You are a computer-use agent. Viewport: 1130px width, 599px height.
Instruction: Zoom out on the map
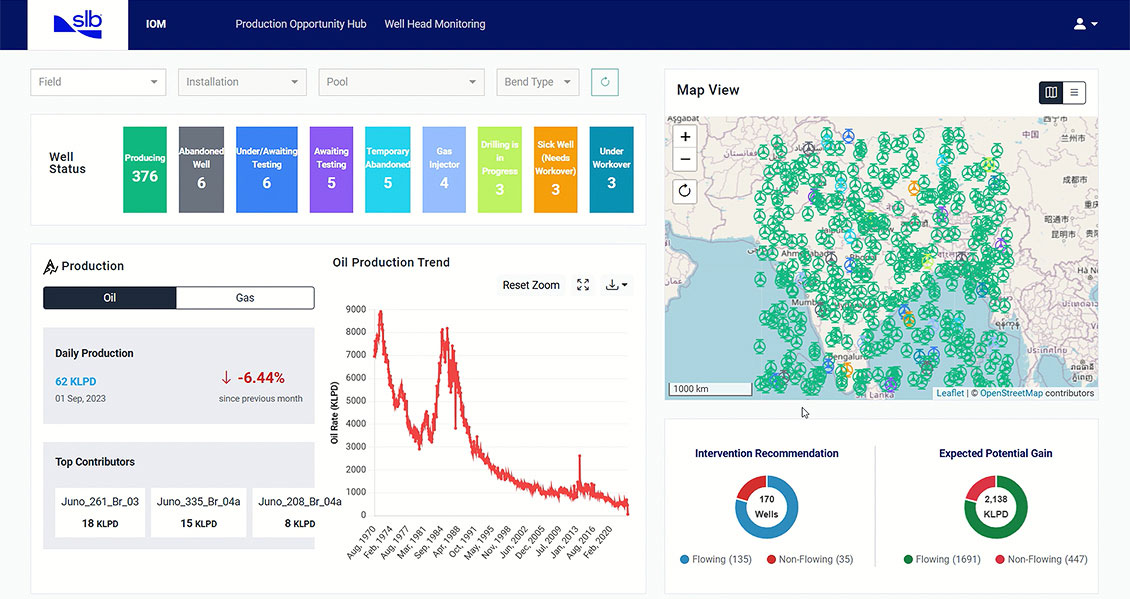pyautogui.click(x=685, y=159)
